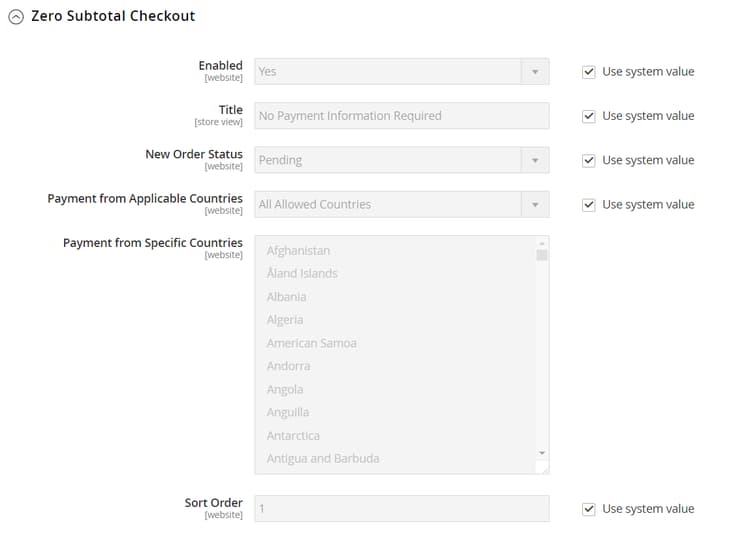Image resolution: width=750 pixels, height=535 pixels.
Task: Uncheck system value for Payment from Applicable Countries
Action: point(589,204)
